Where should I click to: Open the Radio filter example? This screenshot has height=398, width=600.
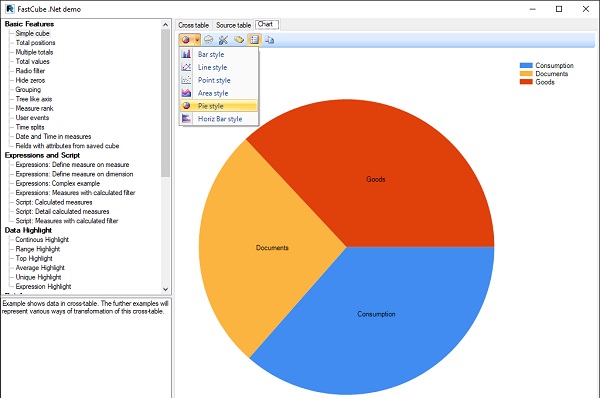(30, 71)
